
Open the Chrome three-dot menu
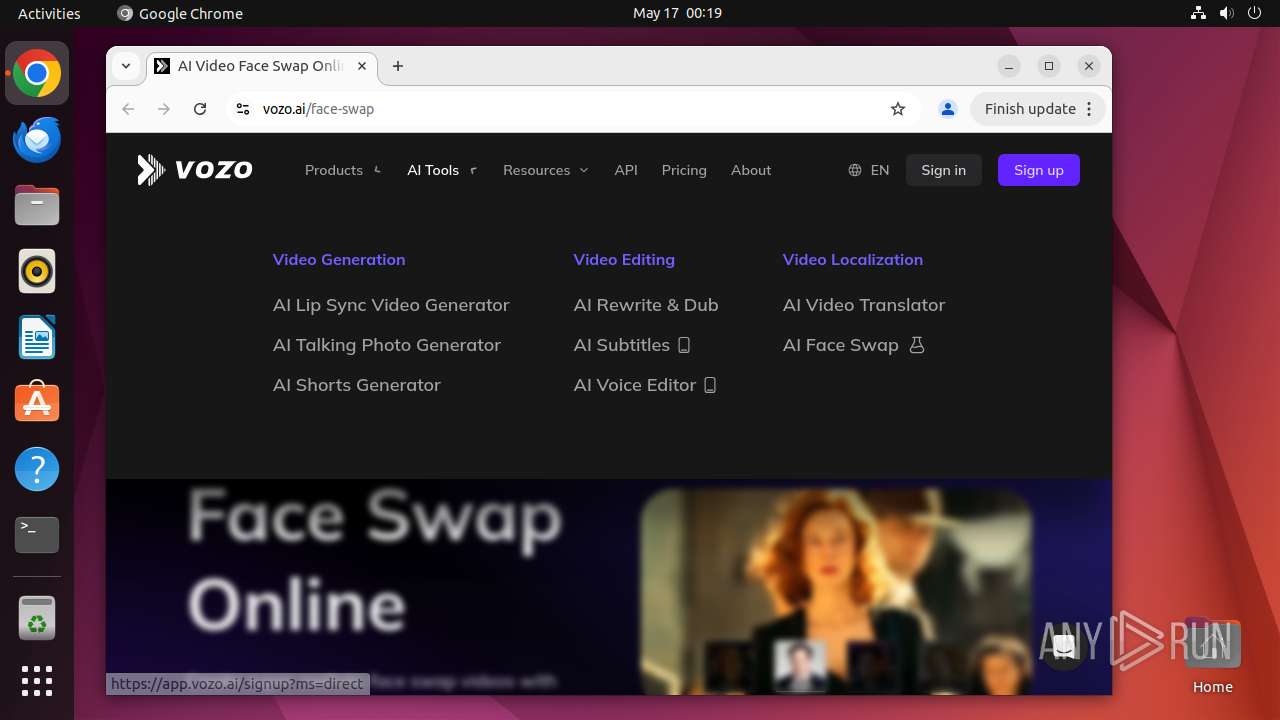[1089, 109]
